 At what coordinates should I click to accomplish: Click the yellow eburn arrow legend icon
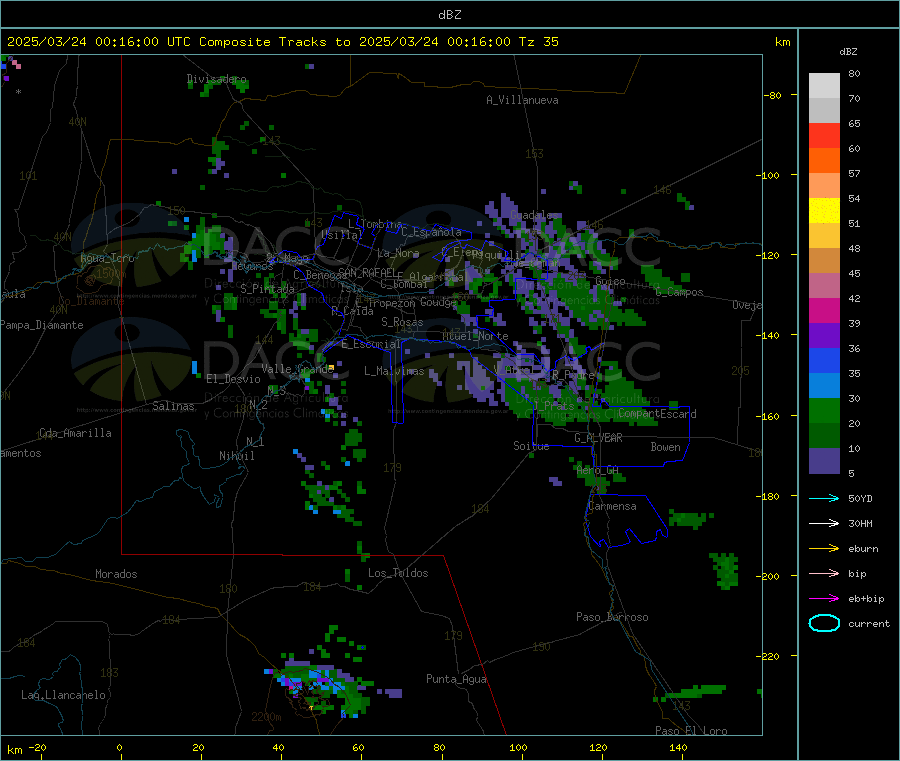pos(824,548)
